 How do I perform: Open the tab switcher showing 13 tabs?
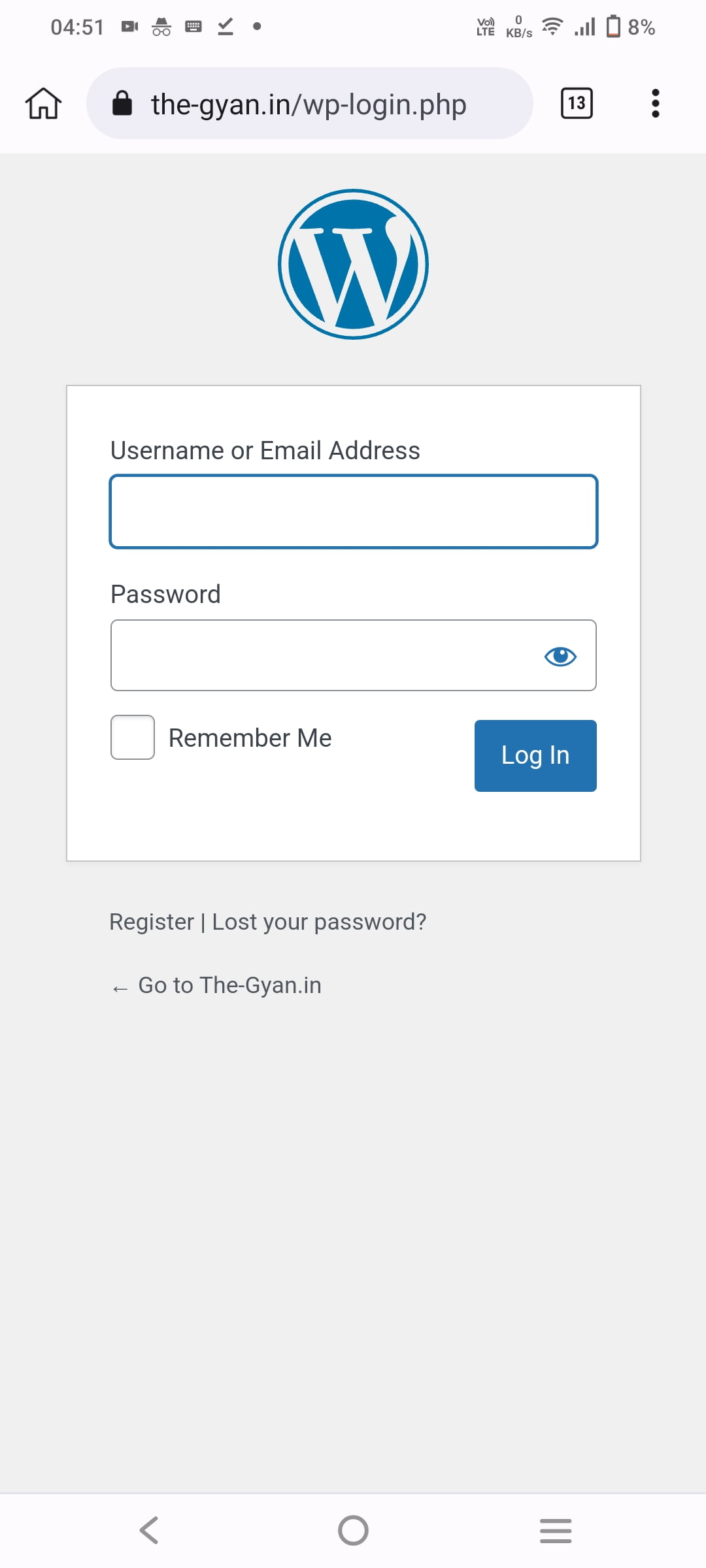coord(577,103)
